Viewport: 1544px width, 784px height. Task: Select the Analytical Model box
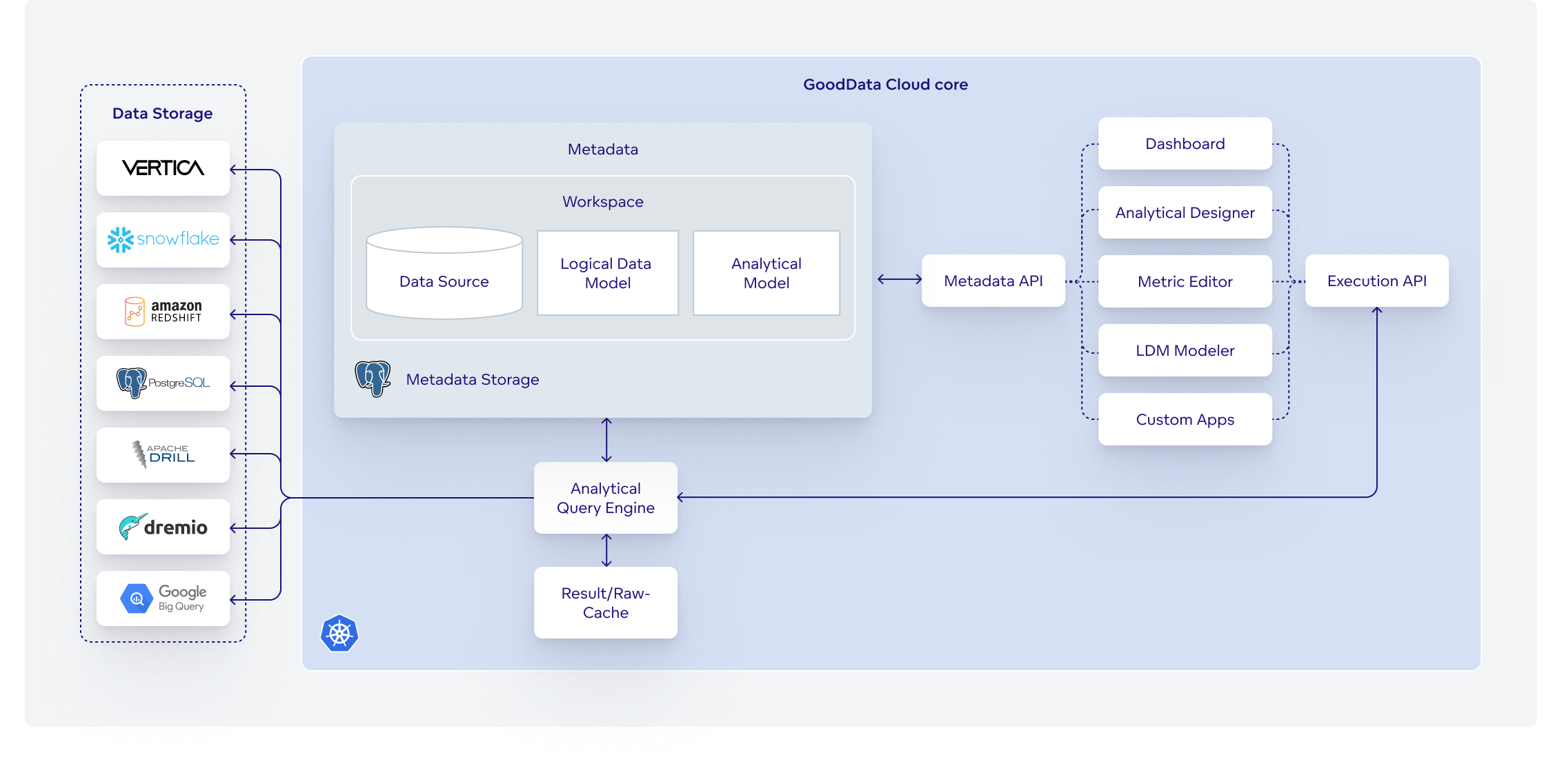click(x=766, y=273)
